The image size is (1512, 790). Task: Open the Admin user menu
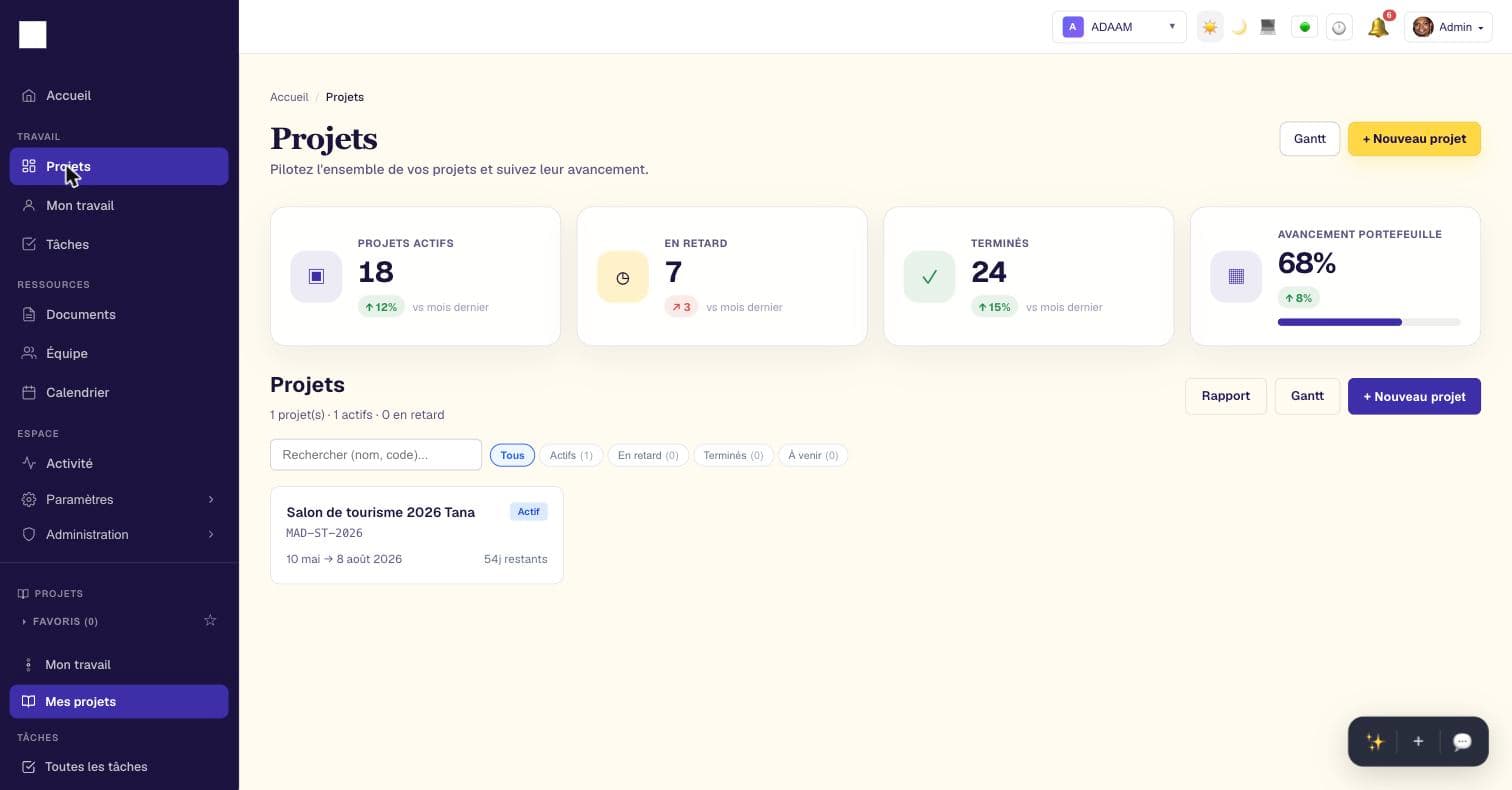point(1448,27)
